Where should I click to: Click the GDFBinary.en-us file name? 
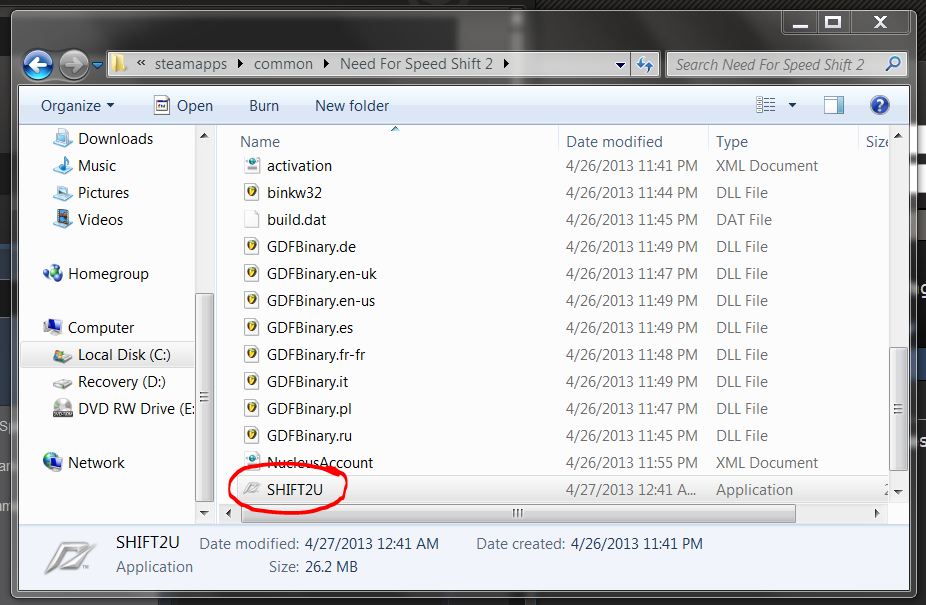tap(321, 301)
